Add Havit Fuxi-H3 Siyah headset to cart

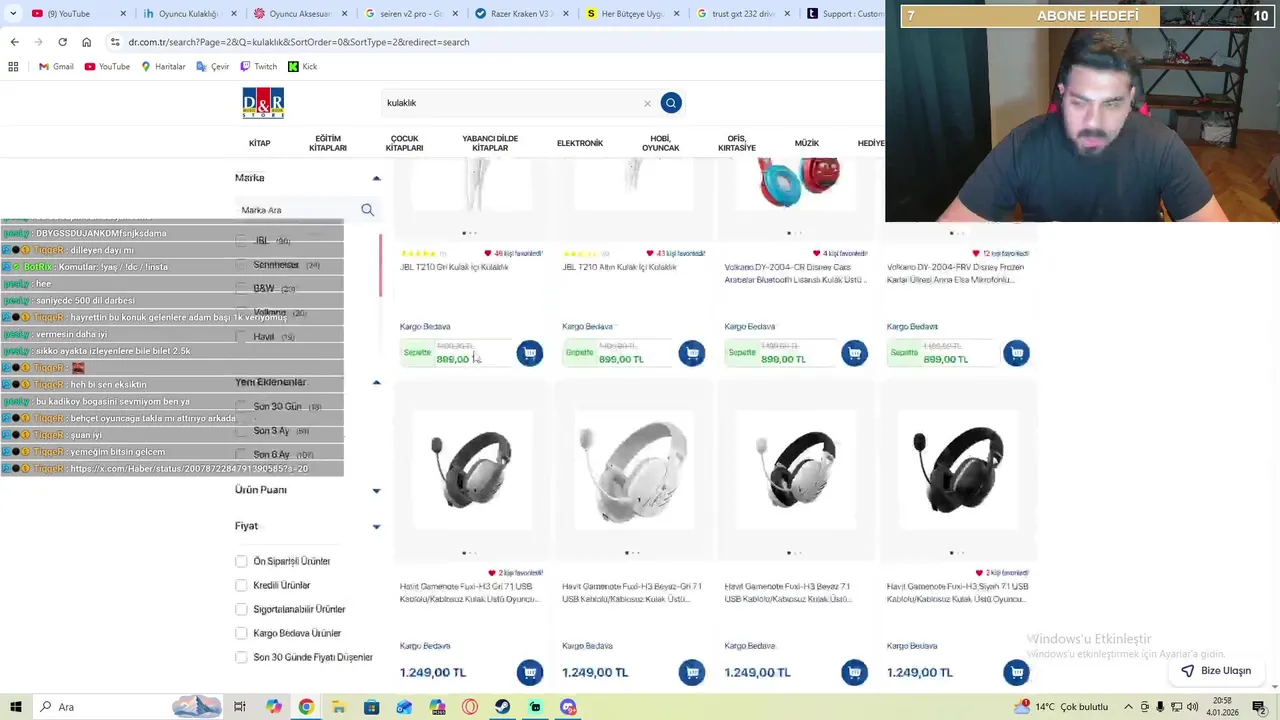(x=1016, y=673)
